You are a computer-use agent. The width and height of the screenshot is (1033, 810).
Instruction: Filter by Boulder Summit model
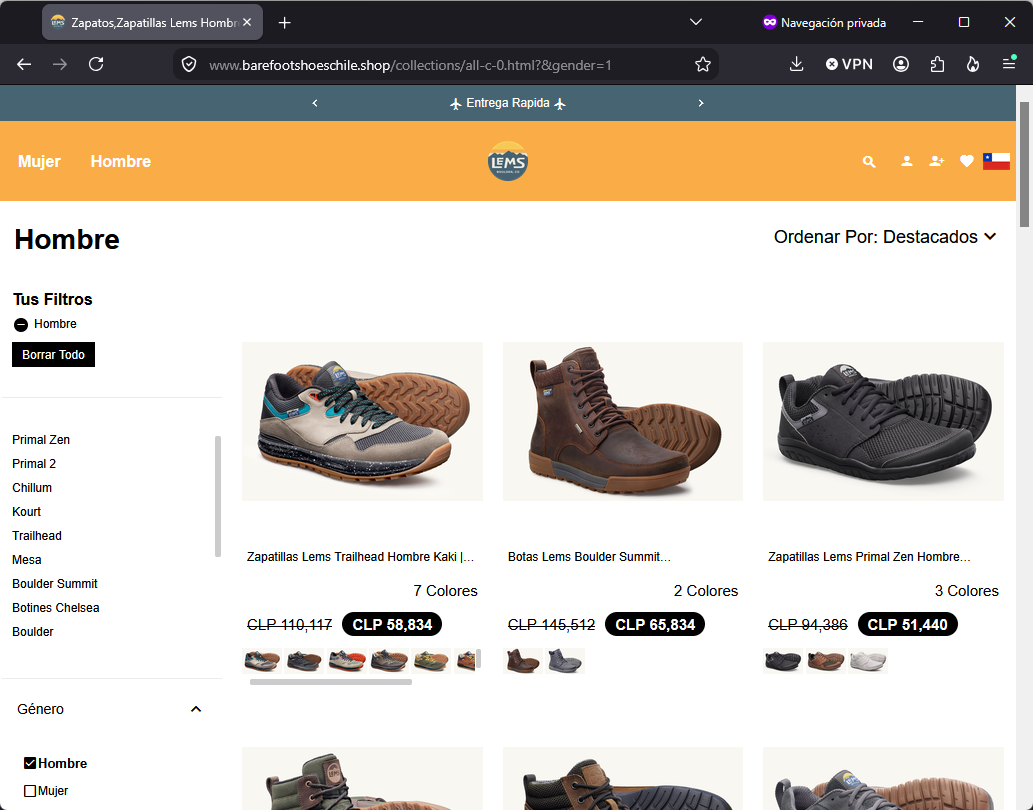(x=55, y=584)
